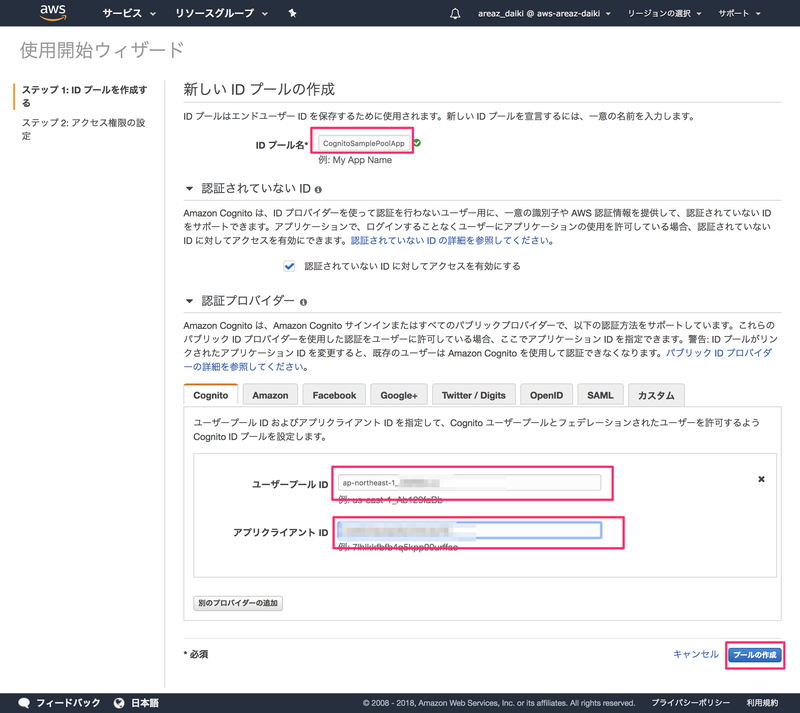
Task: Switch to the Google+ provider tab
Action: click(398, 395)
